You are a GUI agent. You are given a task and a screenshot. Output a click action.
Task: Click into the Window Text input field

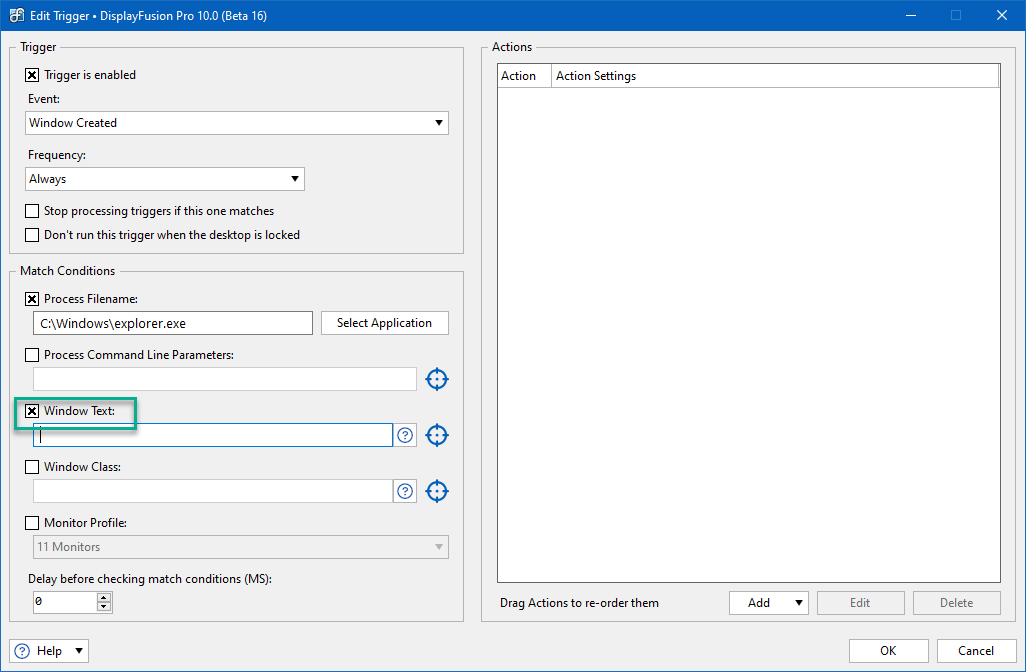coord(213,435)
